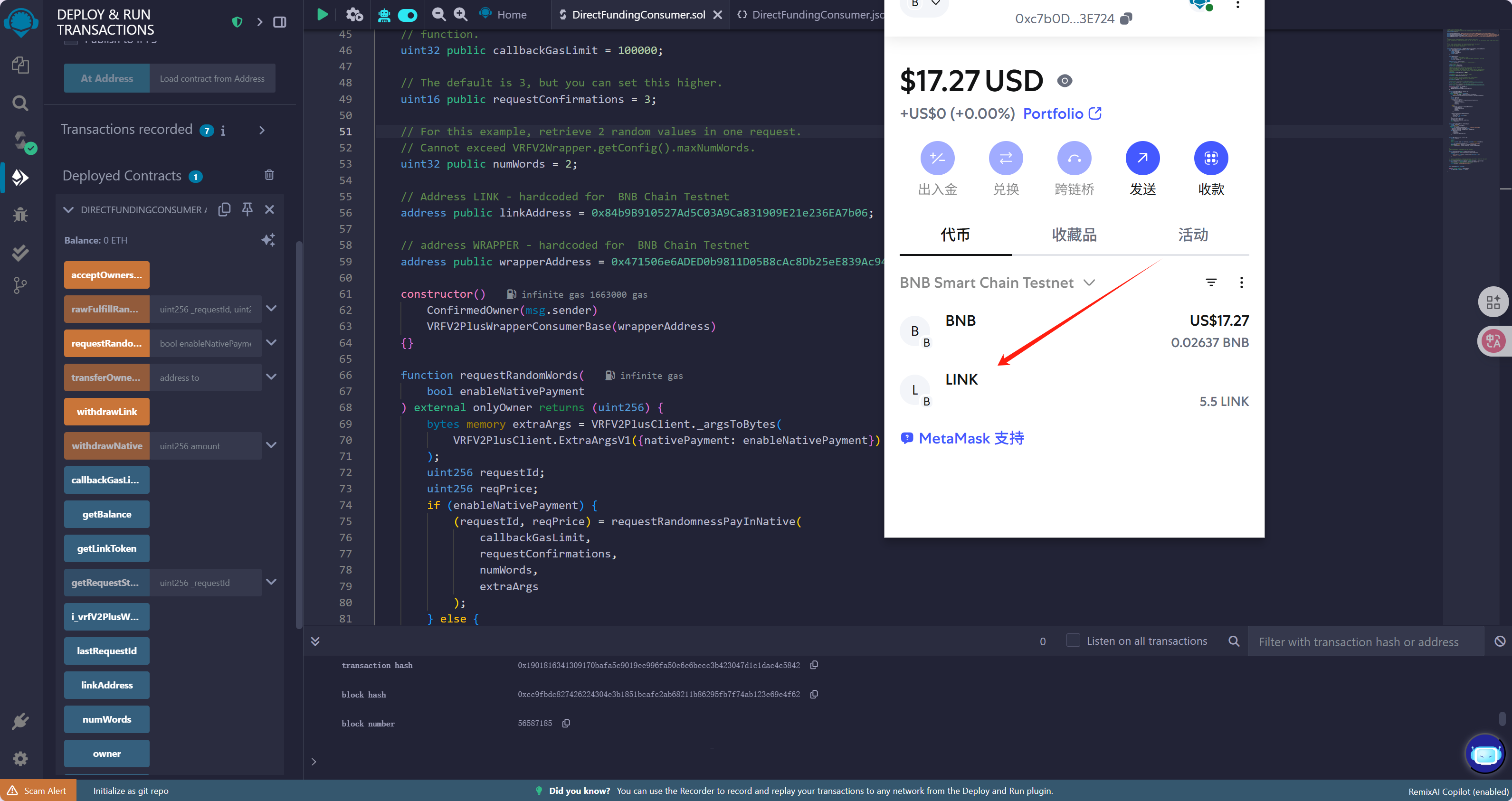Expand the Transactions recorded section

[262, 130]
